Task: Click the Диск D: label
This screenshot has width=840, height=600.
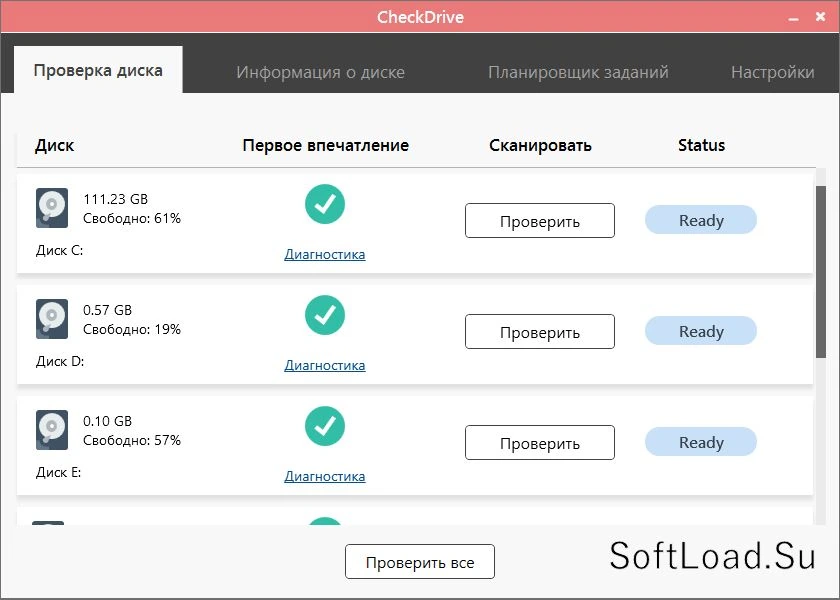Action: tap(60, 361)
